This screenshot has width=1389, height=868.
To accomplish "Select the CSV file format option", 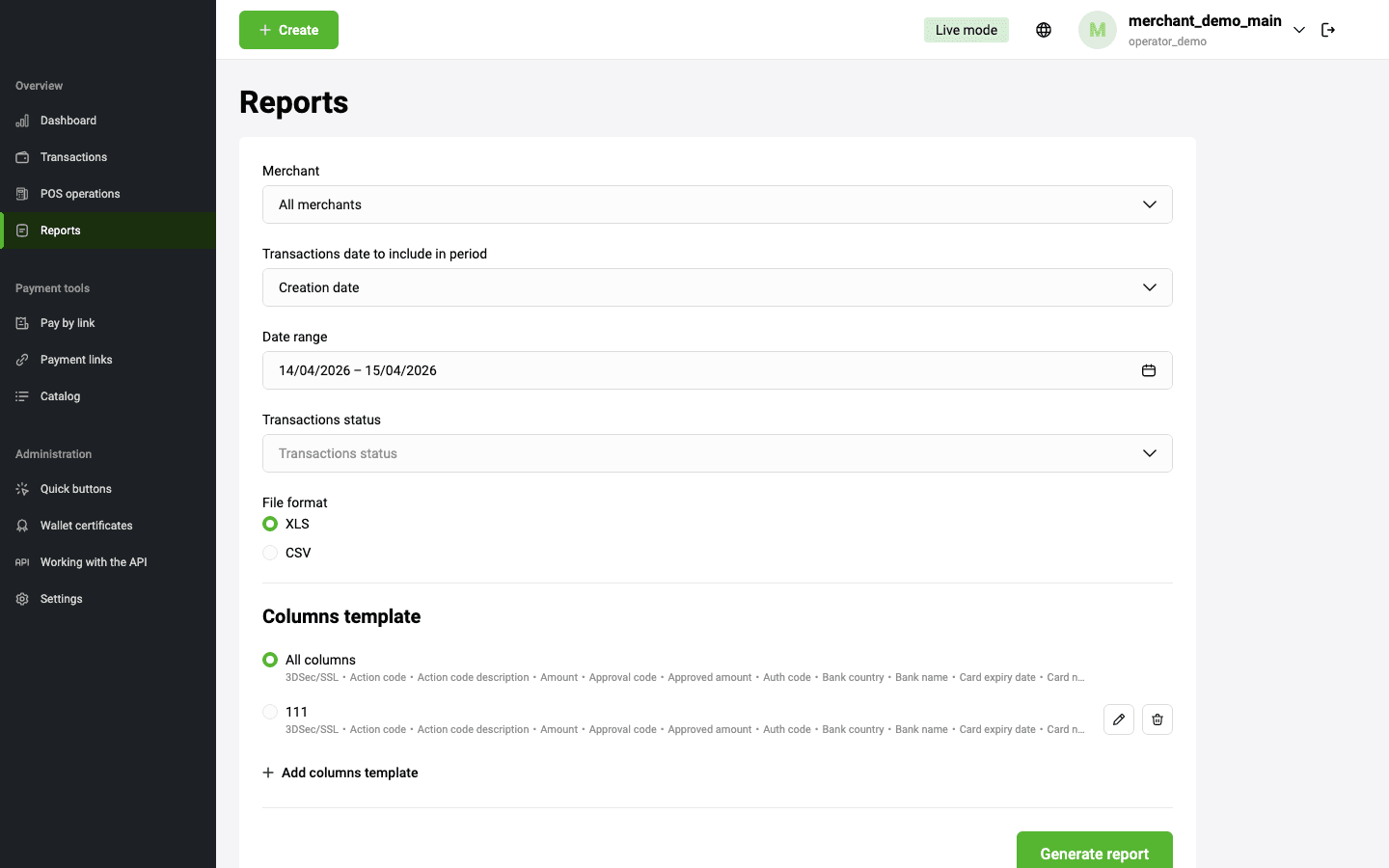I will (270, 553).
